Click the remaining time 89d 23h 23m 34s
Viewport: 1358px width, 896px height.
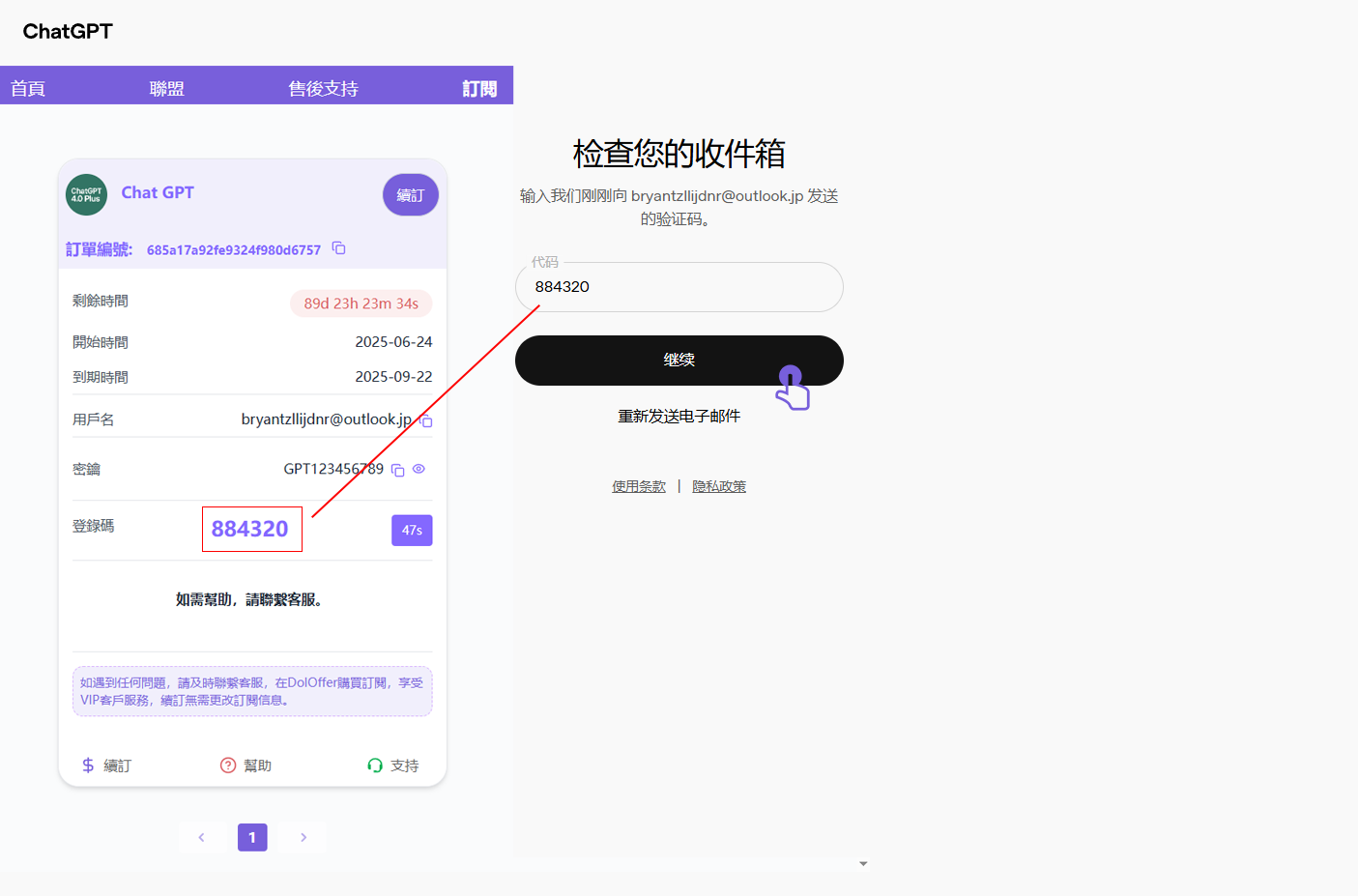361,303
